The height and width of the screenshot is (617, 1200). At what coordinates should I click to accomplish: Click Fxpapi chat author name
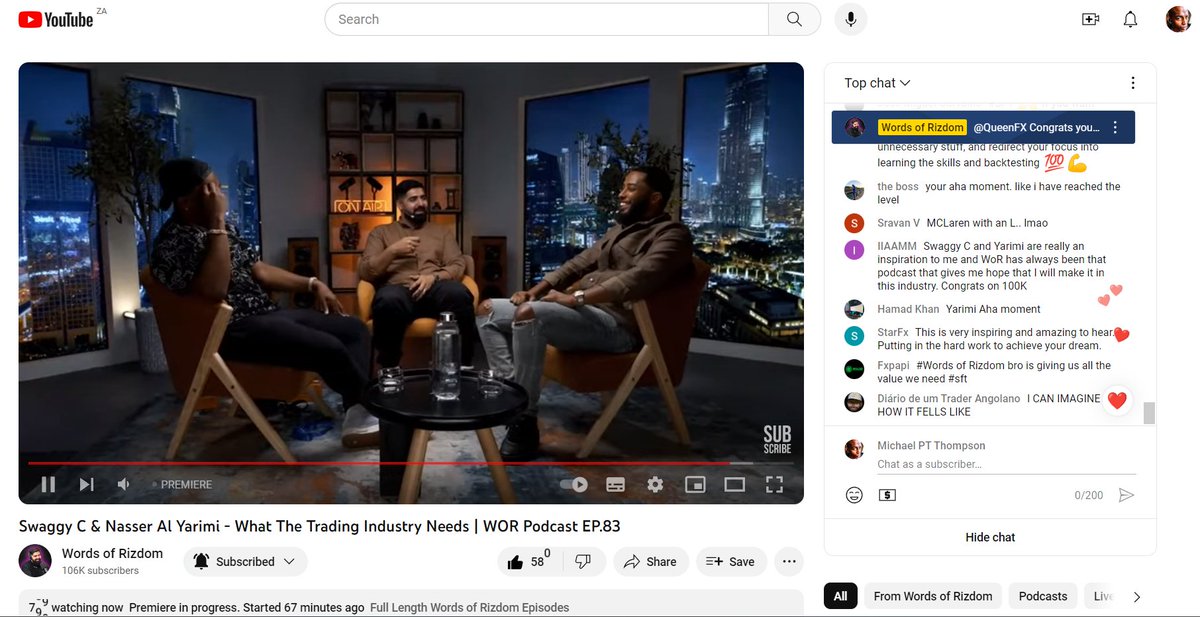(x=893, y=366)
